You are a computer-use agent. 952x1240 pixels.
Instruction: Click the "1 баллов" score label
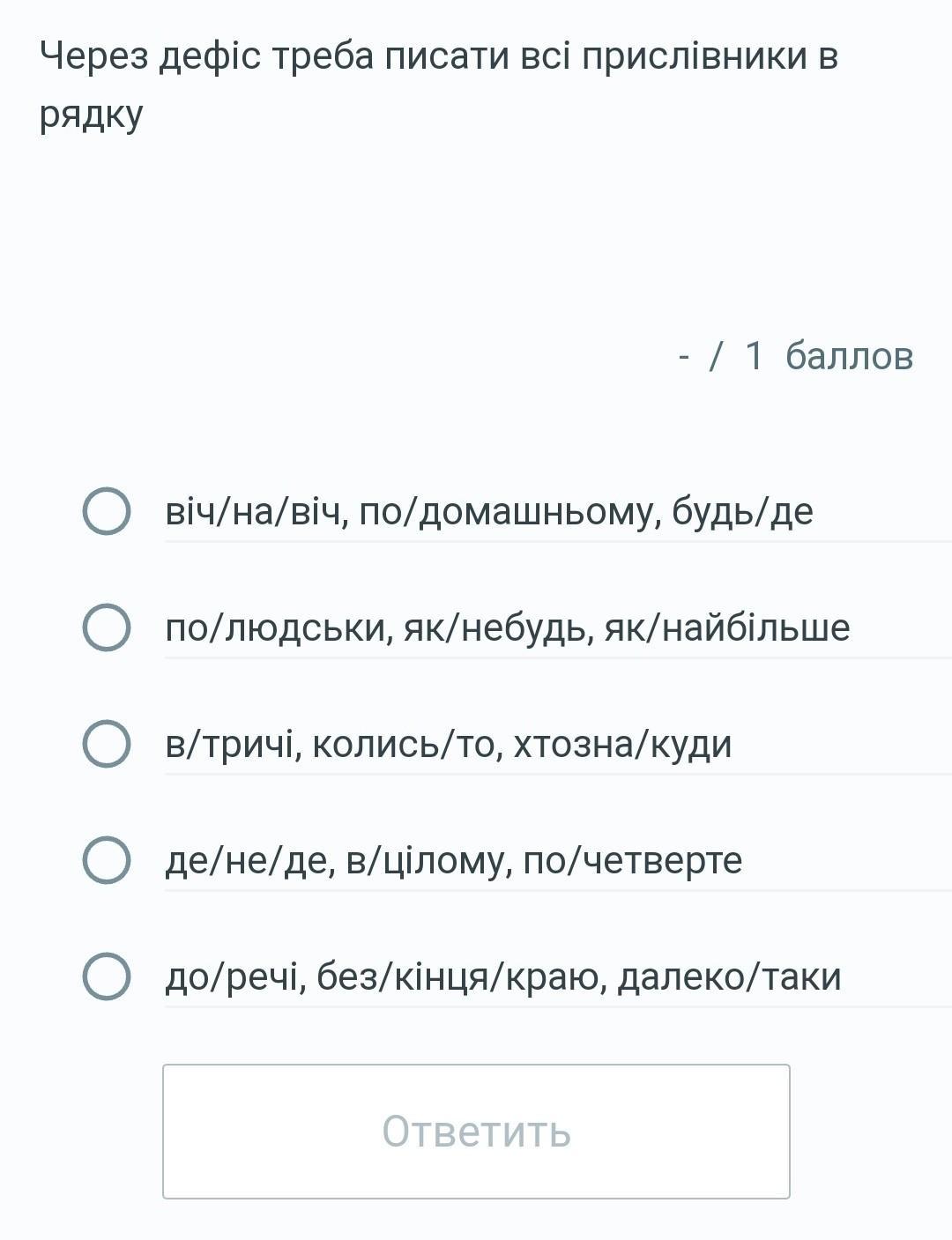[828, 356]
